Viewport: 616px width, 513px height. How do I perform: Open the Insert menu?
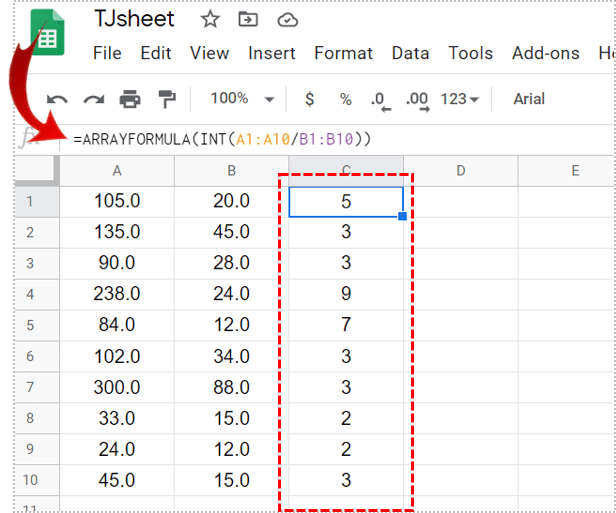click(x=271, y=53)
